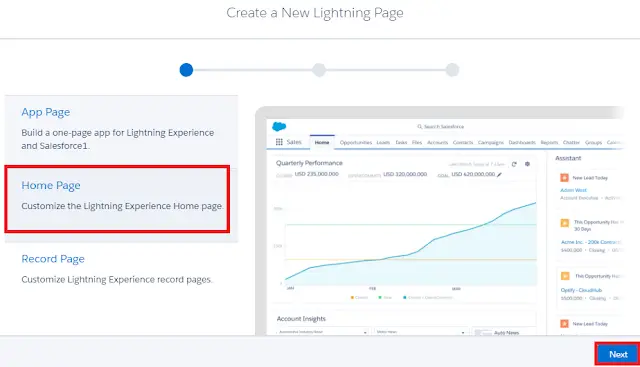Click the refresh icon in Quarterly Performance
The height and width of the screenshot is (367, 640).
pos(514,164)
